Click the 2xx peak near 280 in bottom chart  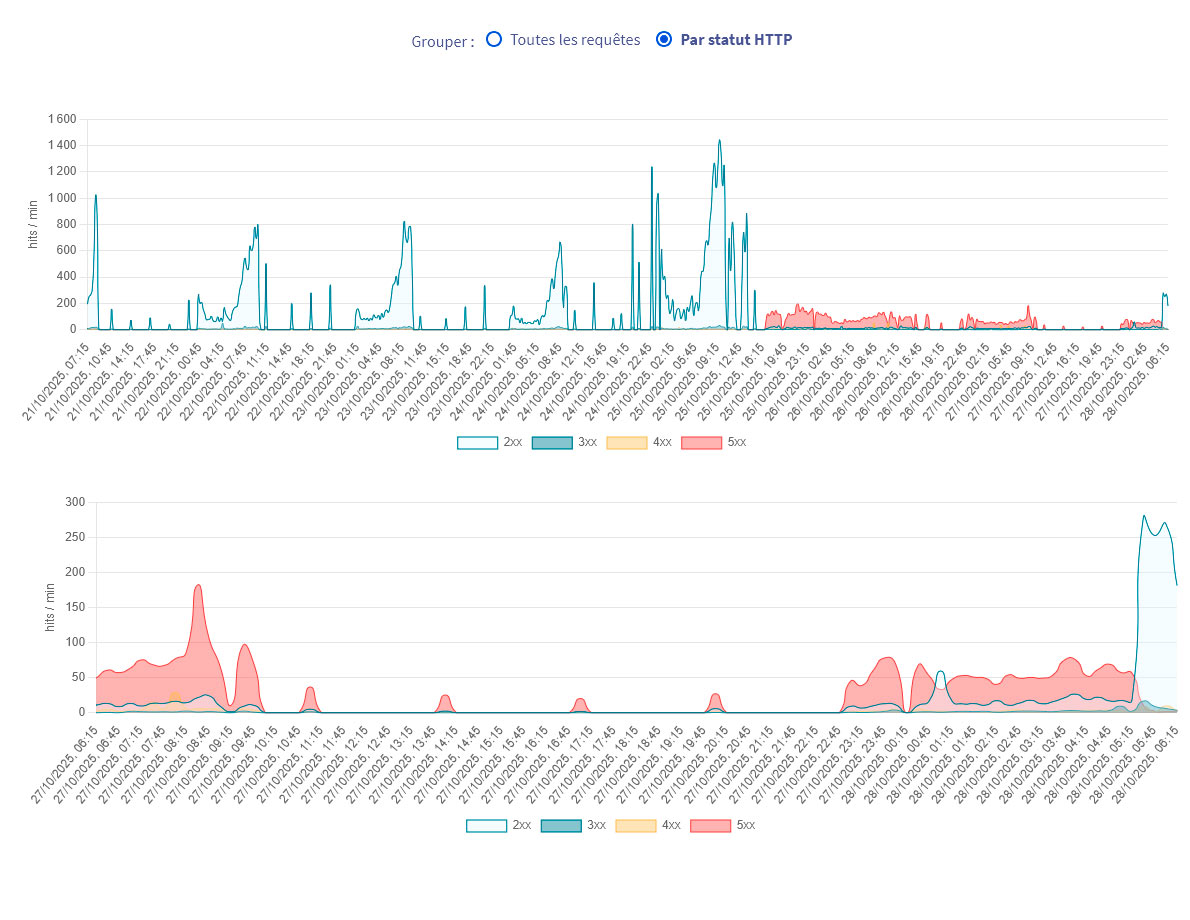pos(1144,517)
